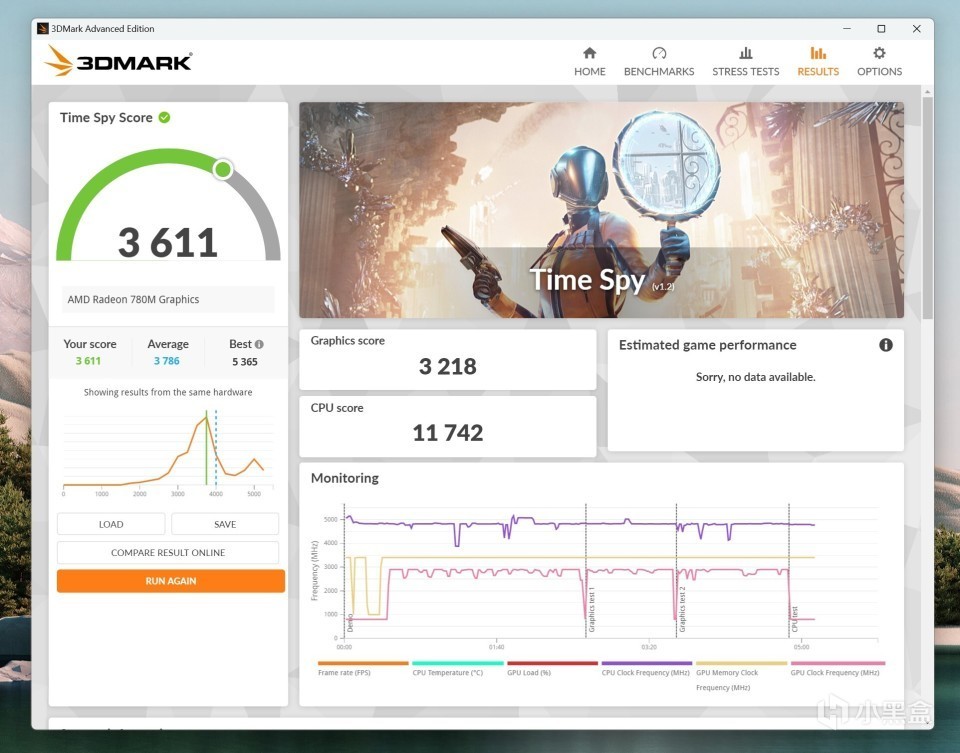Screen dimensions: 960x753
Task: Click the scrollbar up arrow
Action: tap(928, 91)
